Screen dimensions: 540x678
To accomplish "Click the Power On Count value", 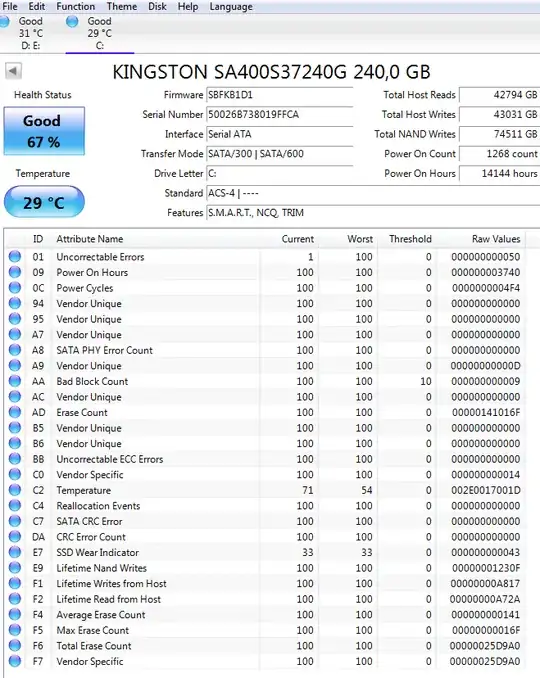I will (x=499, y=154).
